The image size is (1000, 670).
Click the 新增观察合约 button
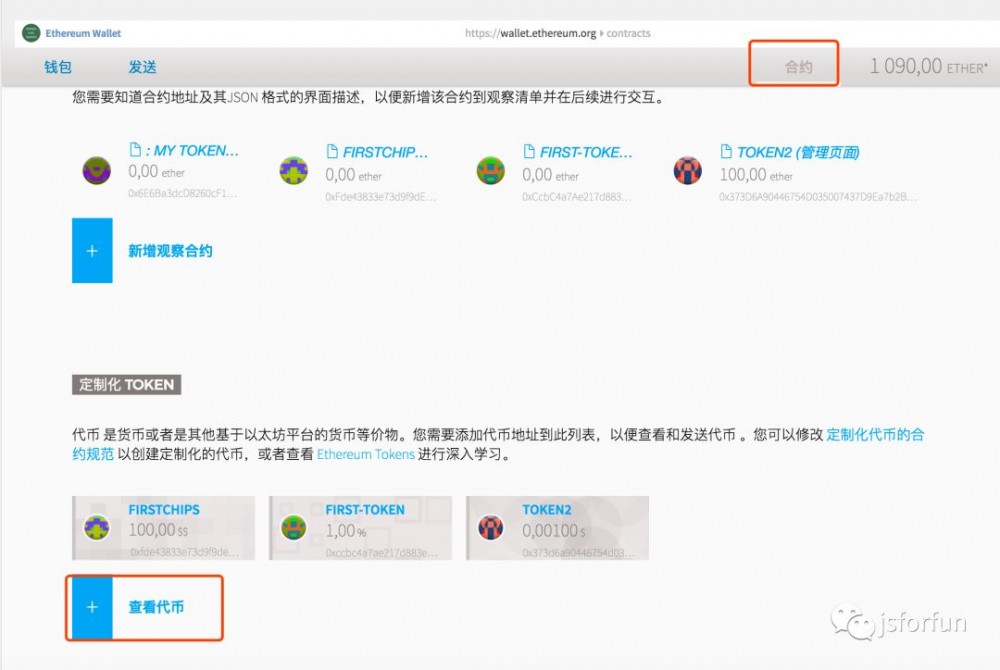coord(170,251)
